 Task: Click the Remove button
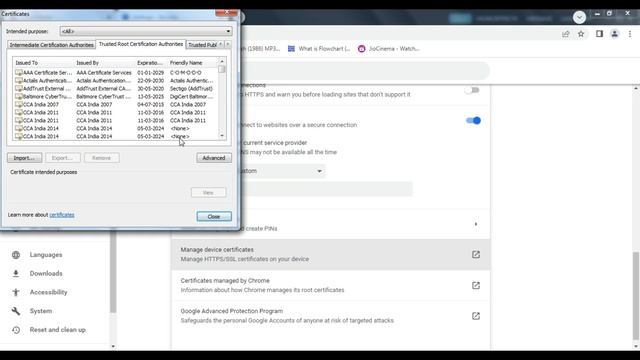pyautogui.click(x=102, y=158)
